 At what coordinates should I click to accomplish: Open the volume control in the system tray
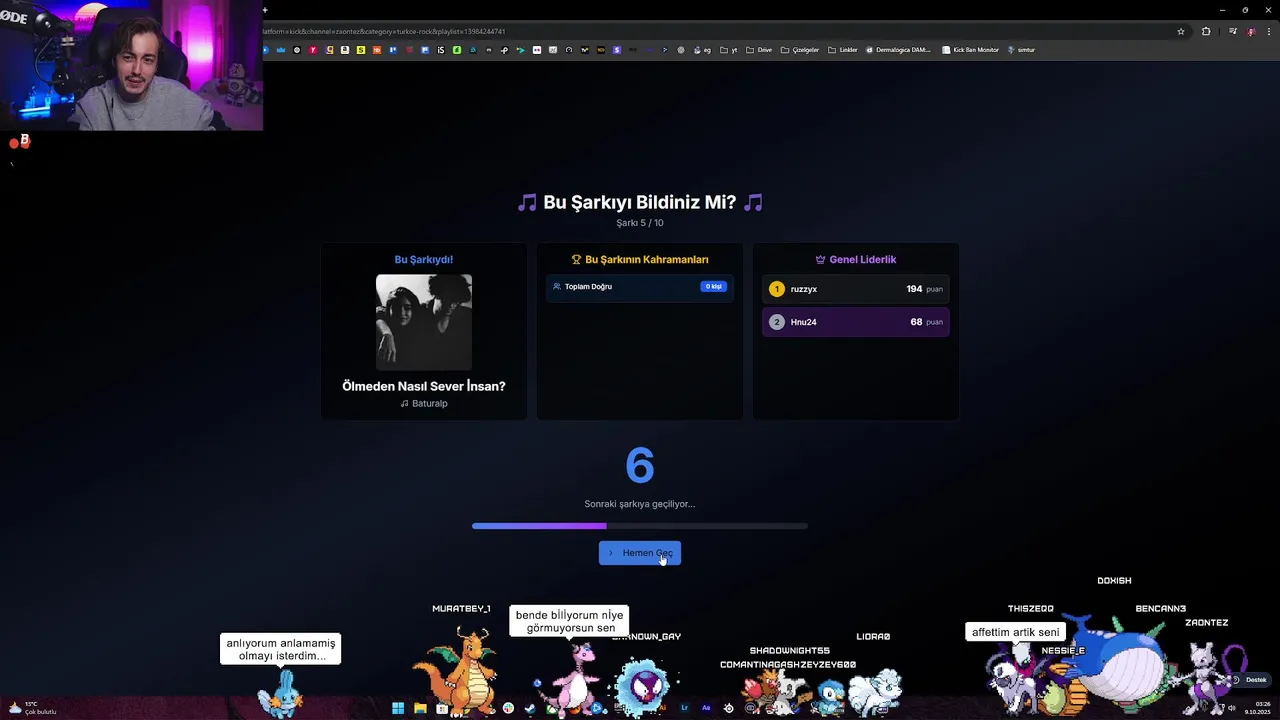click(1232, 708)
